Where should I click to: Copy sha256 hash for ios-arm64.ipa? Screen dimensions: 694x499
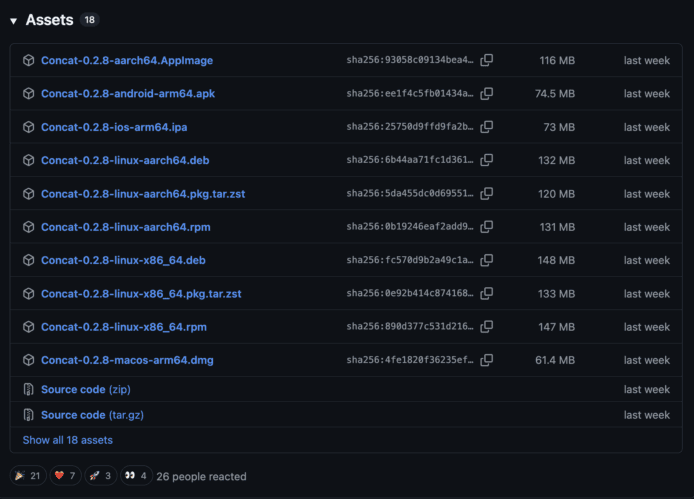[x=486, y=127]
